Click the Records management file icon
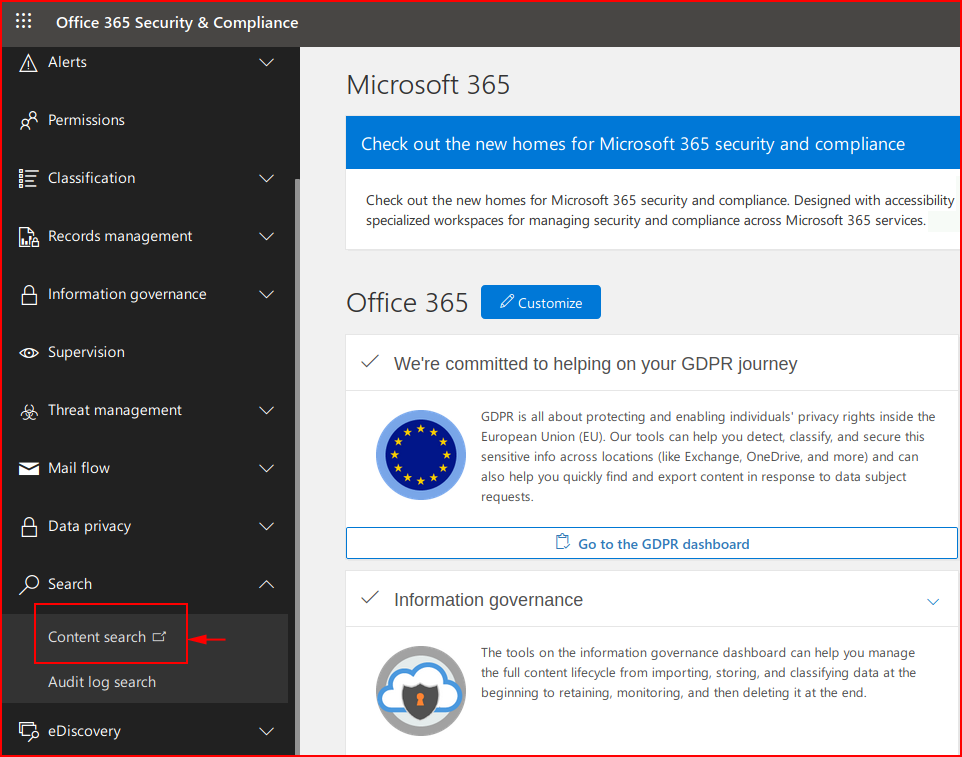This screenshot has height=757, width=962. (x=28, y=237)
